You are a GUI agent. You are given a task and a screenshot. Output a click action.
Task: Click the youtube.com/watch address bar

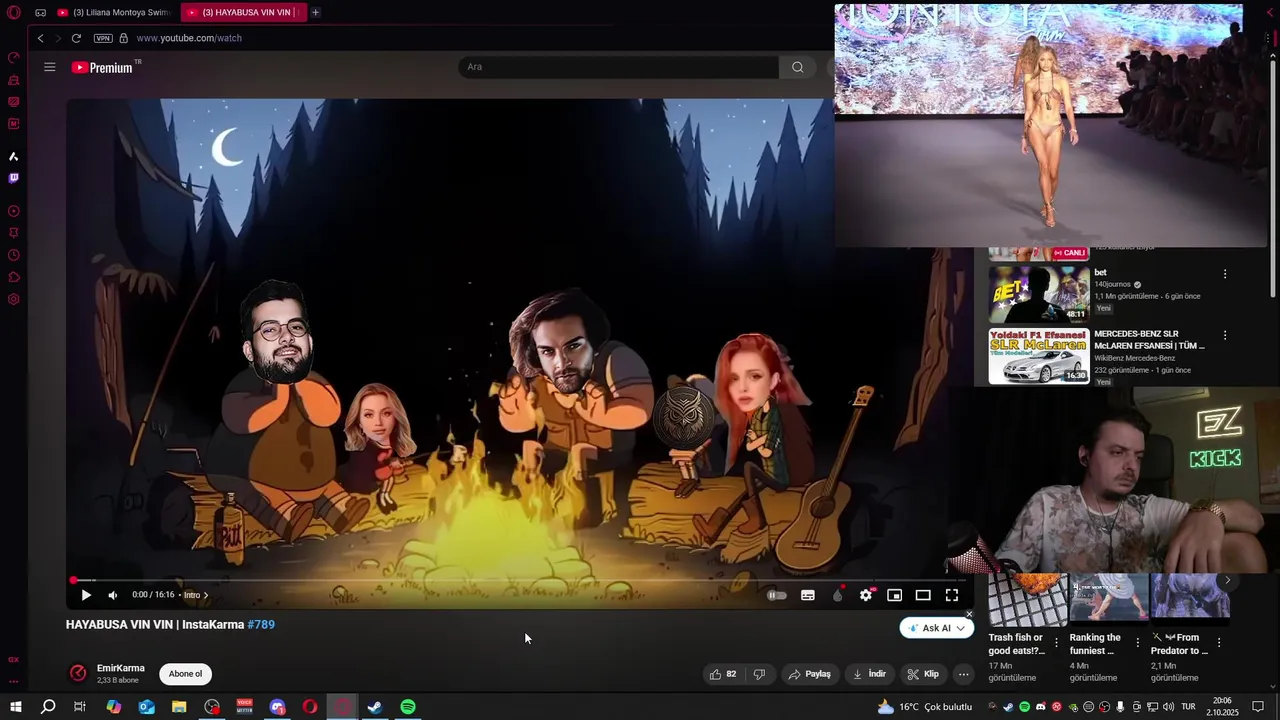point(189,38)
